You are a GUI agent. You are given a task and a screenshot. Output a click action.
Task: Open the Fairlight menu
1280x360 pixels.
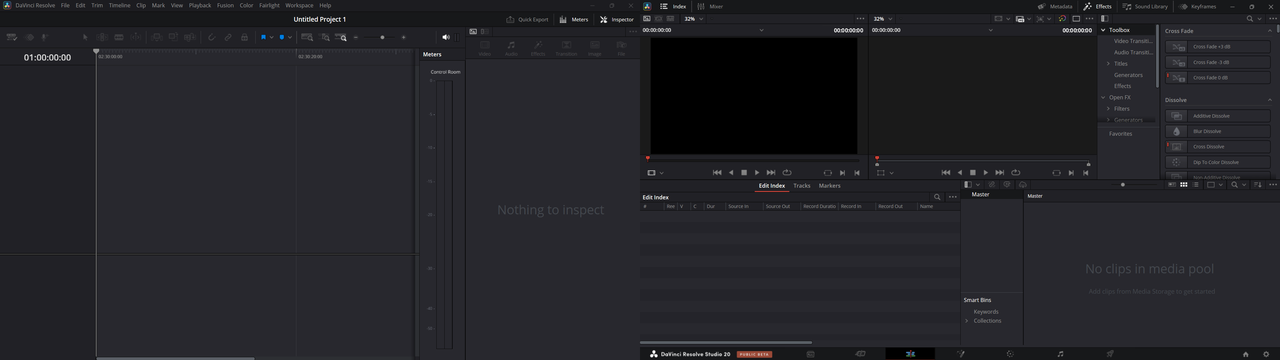point(269,5)
